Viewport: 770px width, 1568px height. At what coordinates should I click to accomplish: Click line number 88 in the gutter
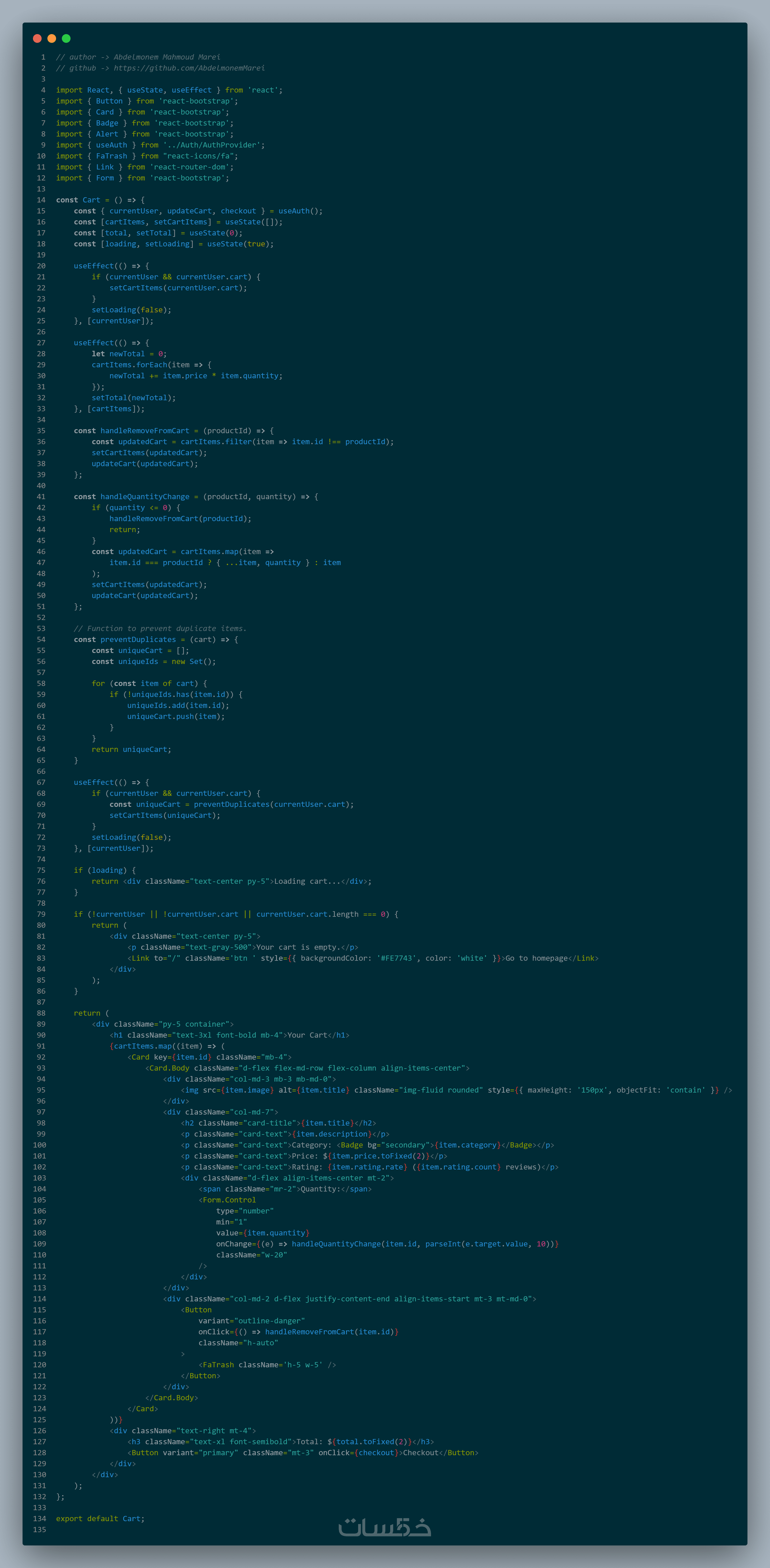41,1013
